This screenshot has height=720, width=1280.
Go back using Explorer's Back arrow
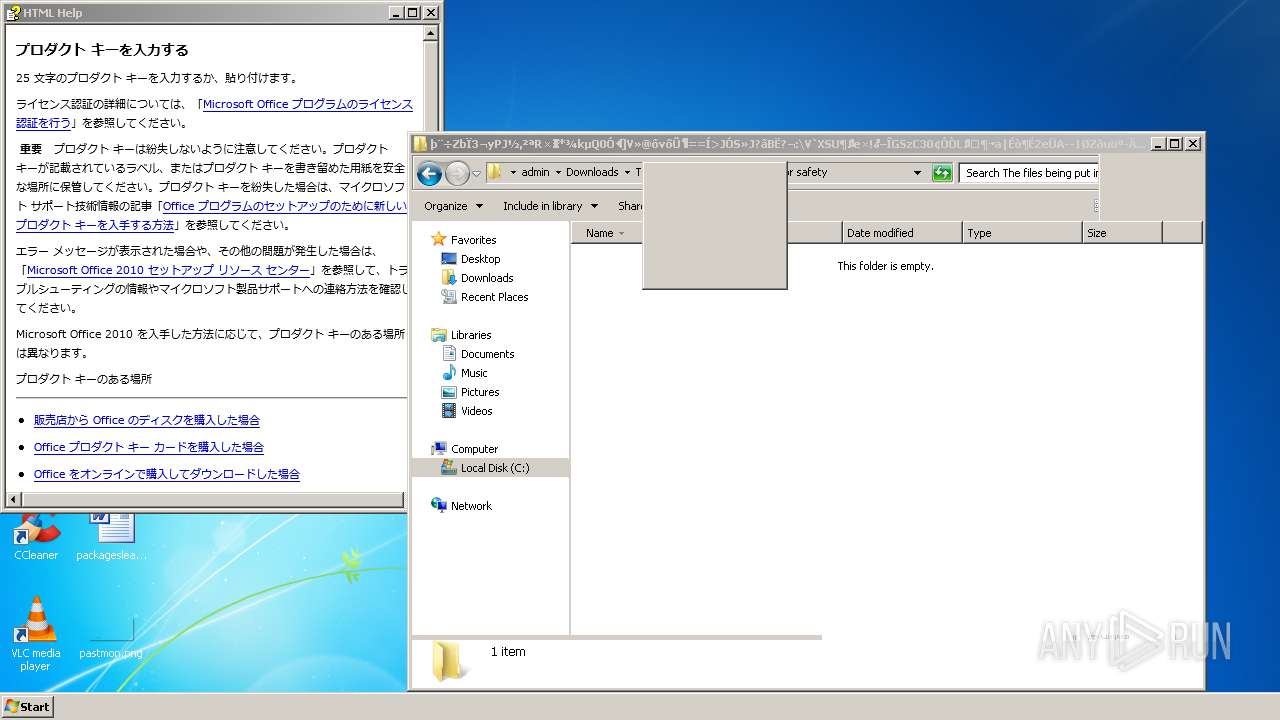point(429,173)
